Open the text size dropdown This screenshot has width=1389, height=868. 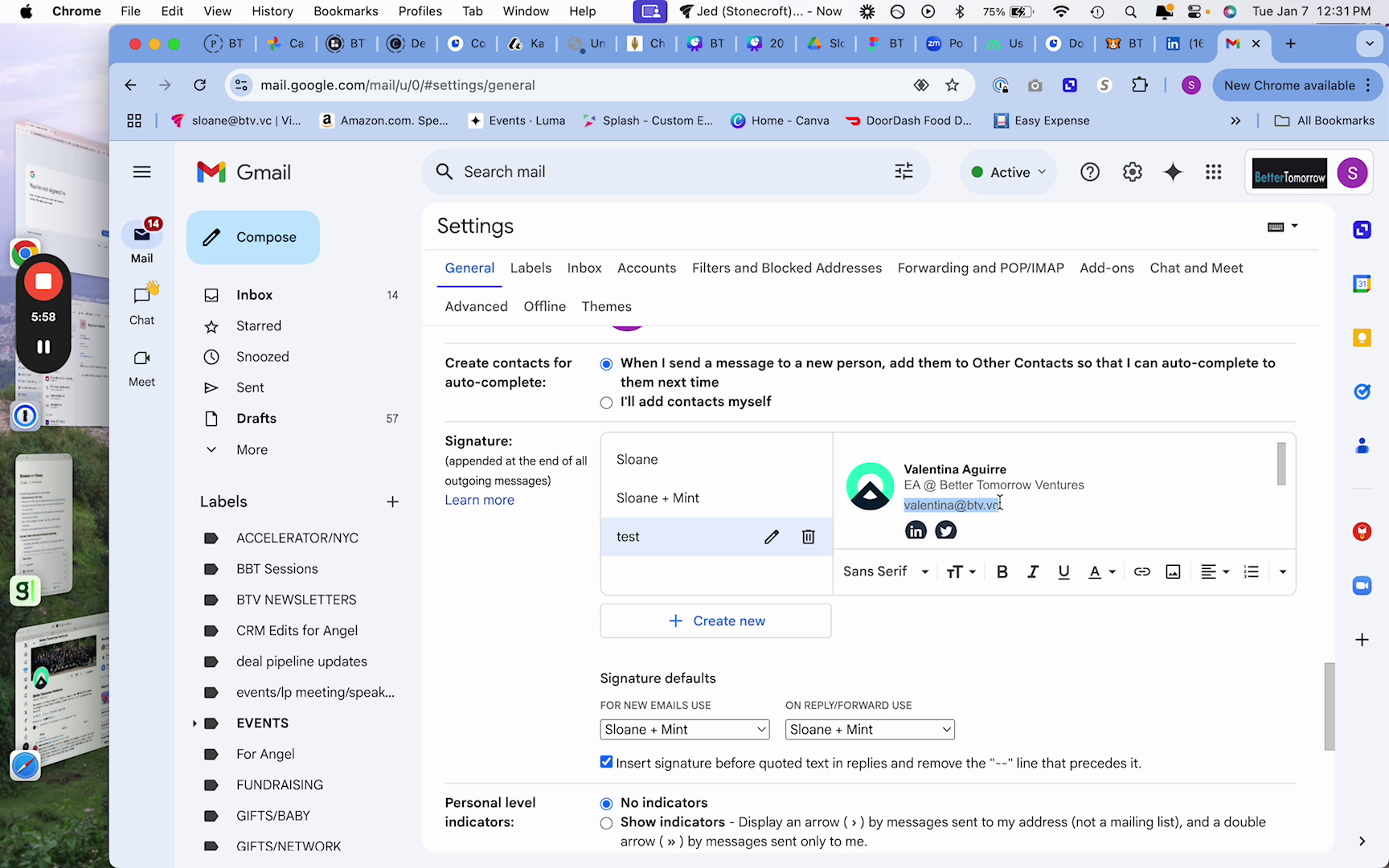point(961,571)
